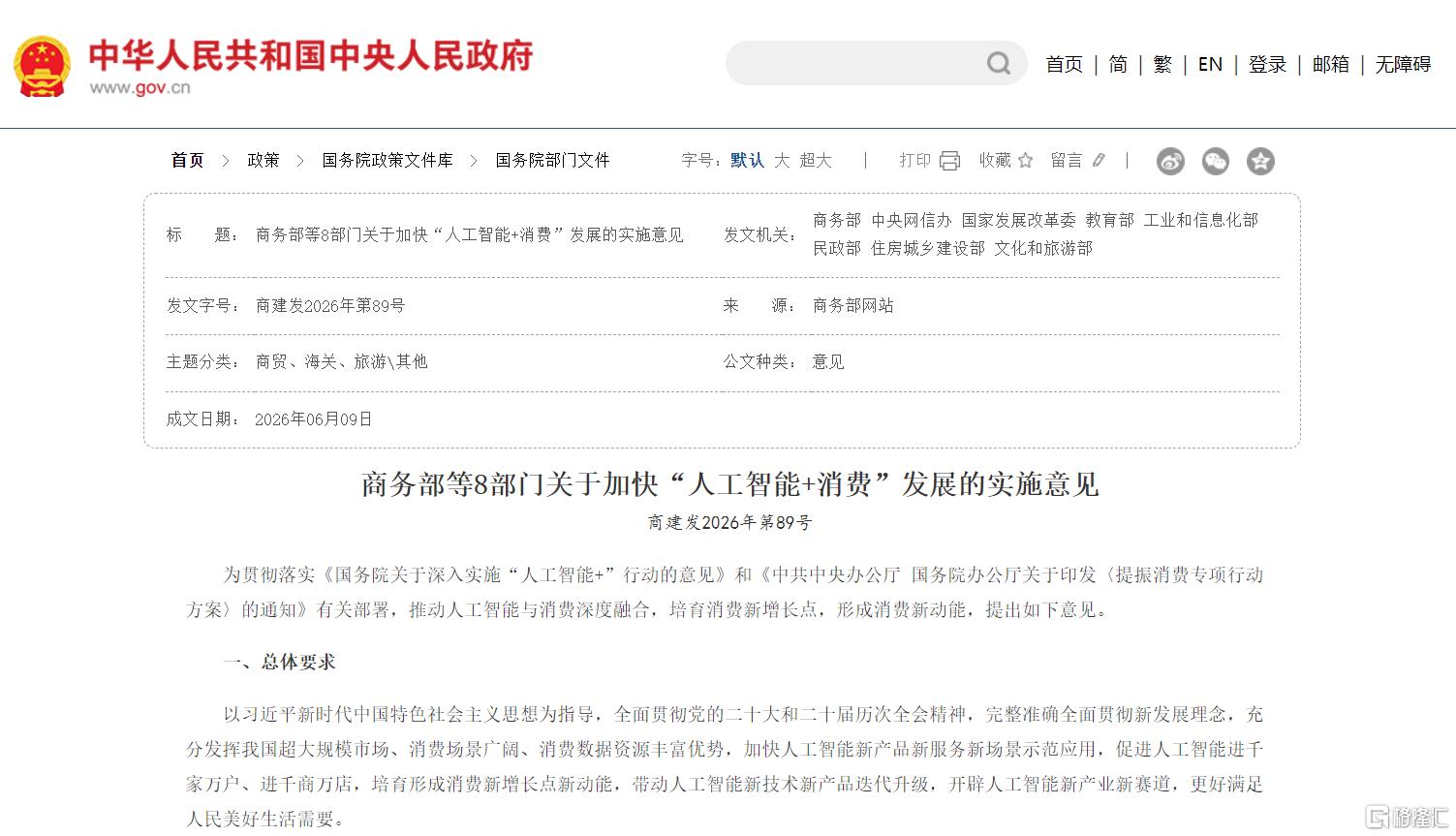Click the national emblem logo
This screenshot has height=836, width=1456.
(42, 67)
